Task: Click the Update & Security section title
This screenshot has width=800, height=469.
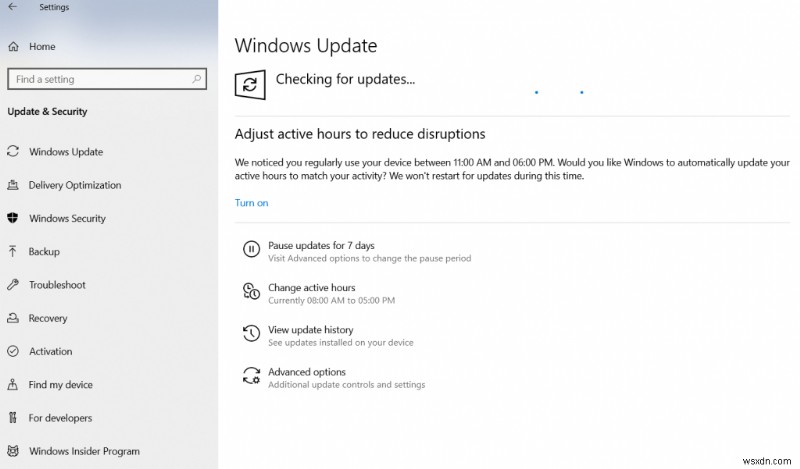Action: pos(47,111)
